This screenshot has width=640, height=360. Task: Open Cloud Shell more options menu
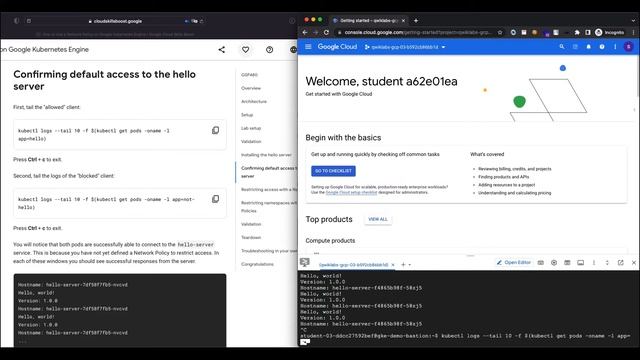click(x=594, y=263)
